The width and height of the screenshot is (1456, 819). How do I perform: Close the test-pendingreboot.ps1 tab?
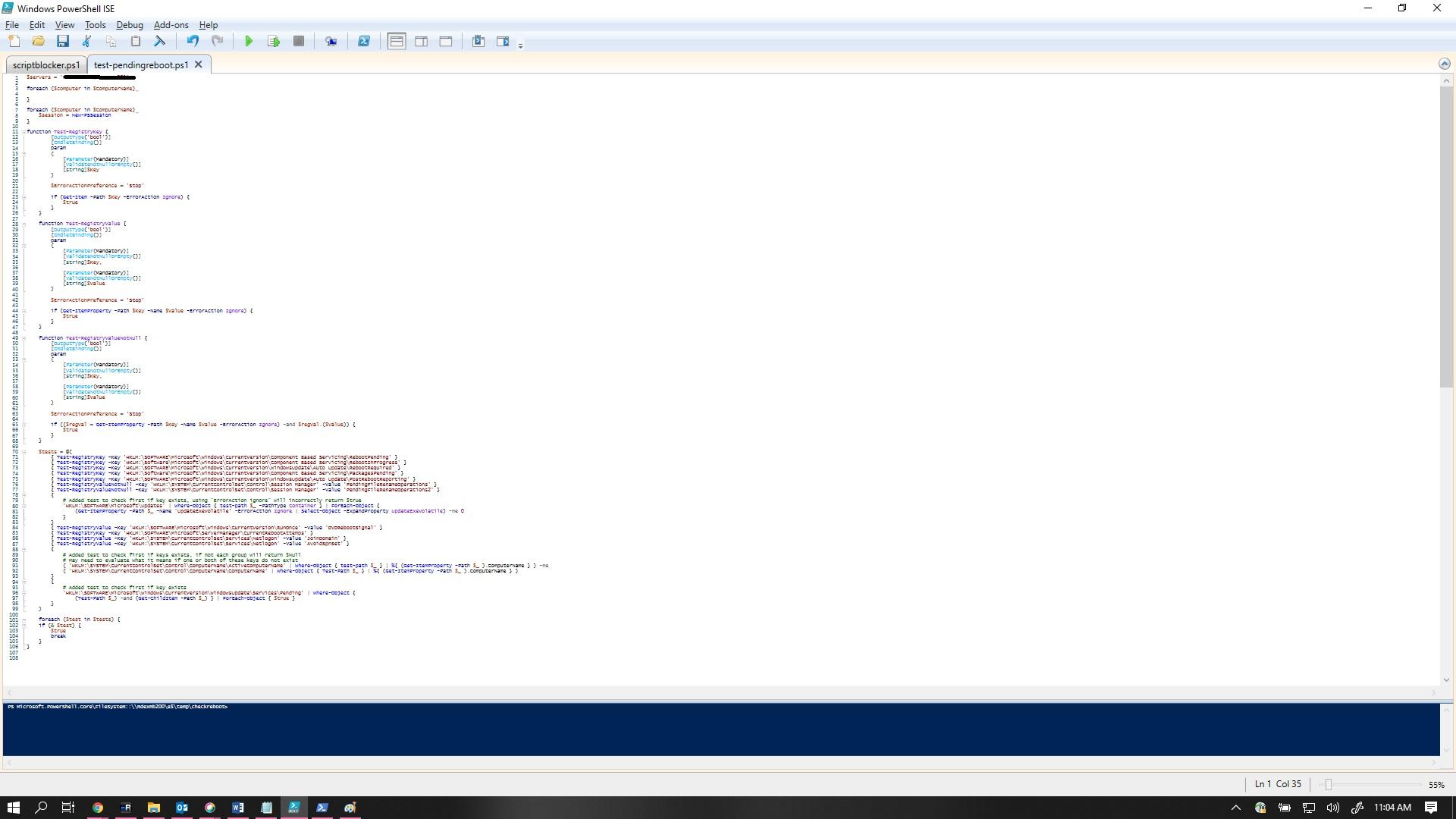coord(199,64)
